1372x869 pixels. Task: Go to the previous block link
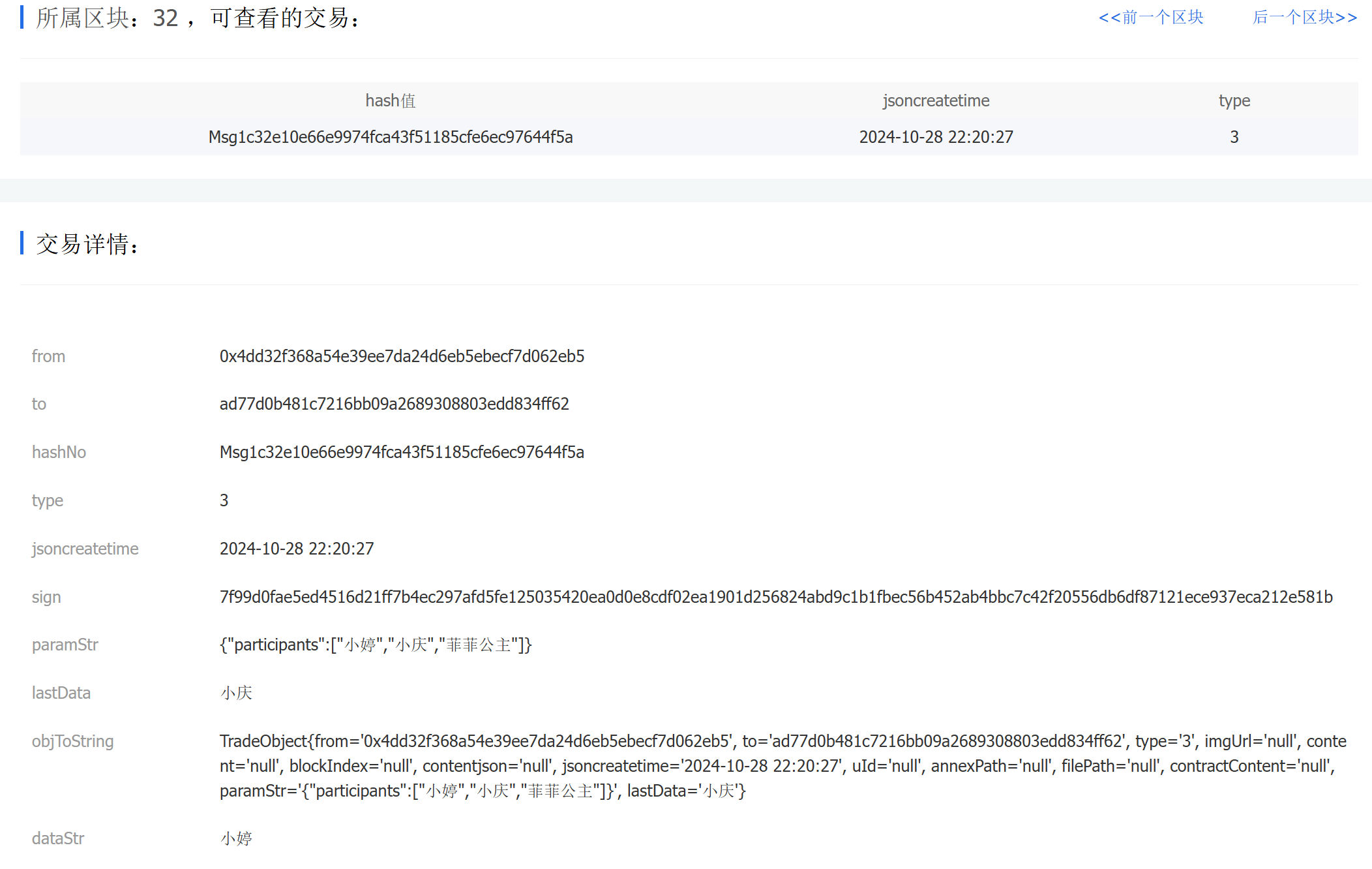(1151, 18)
